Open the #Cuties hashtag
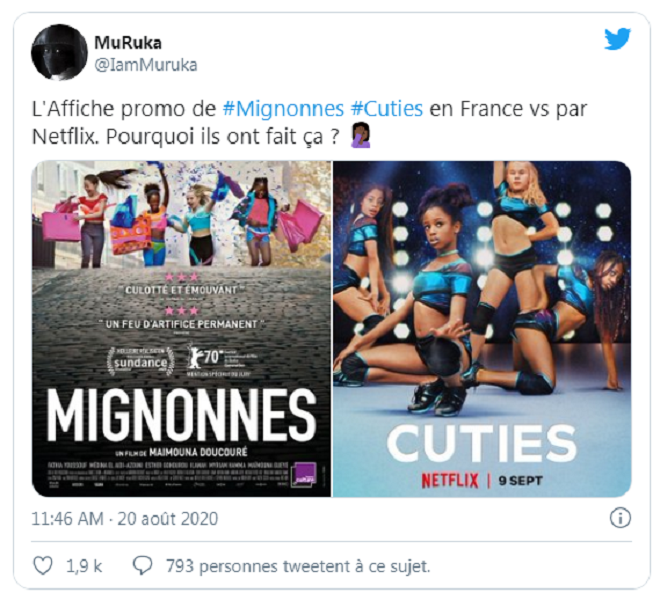Image resolution: width=660 pixels, height=600 pixels. tap(387, 109)
